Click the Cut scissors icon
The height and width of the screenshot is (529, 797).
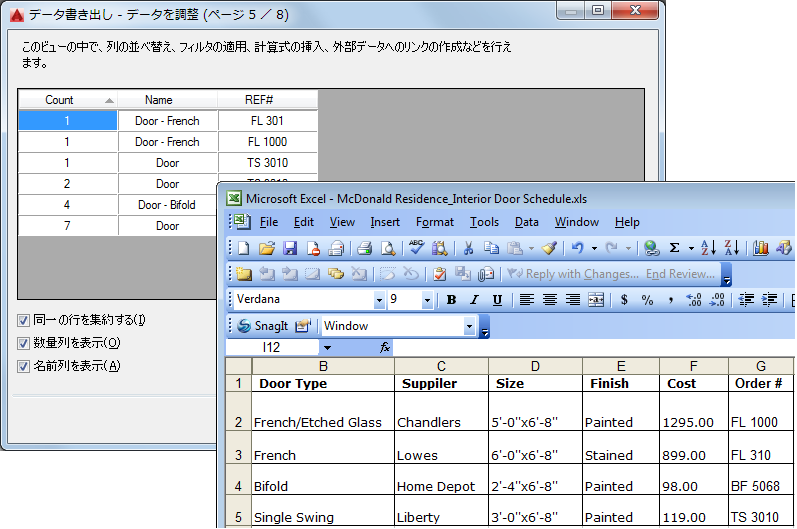(x=468, y=248)
